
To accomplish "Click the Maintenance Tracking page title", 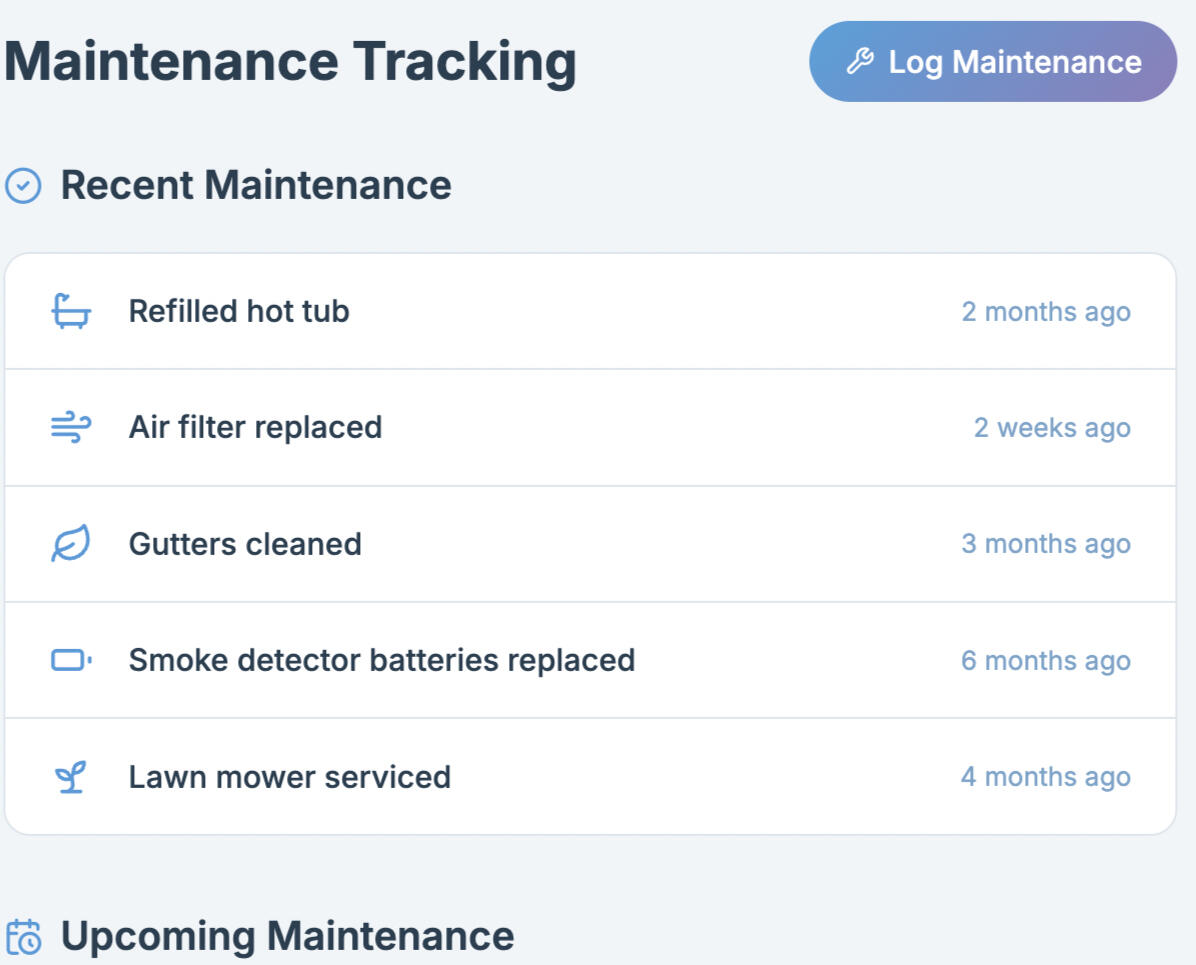I will point(290,62).
